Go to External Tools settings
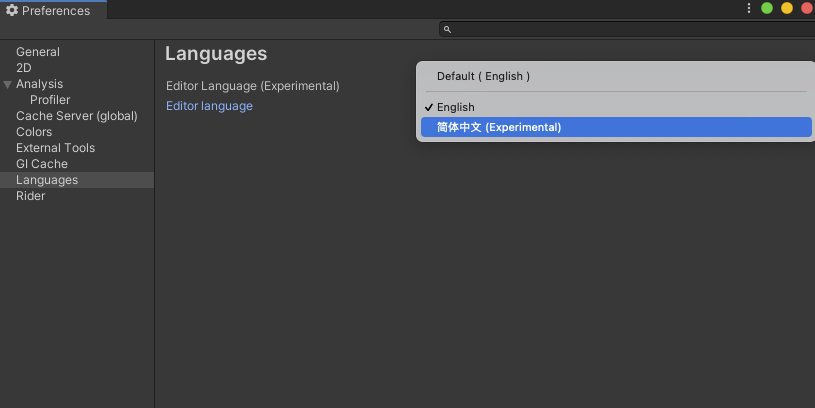 click(56, 148)
